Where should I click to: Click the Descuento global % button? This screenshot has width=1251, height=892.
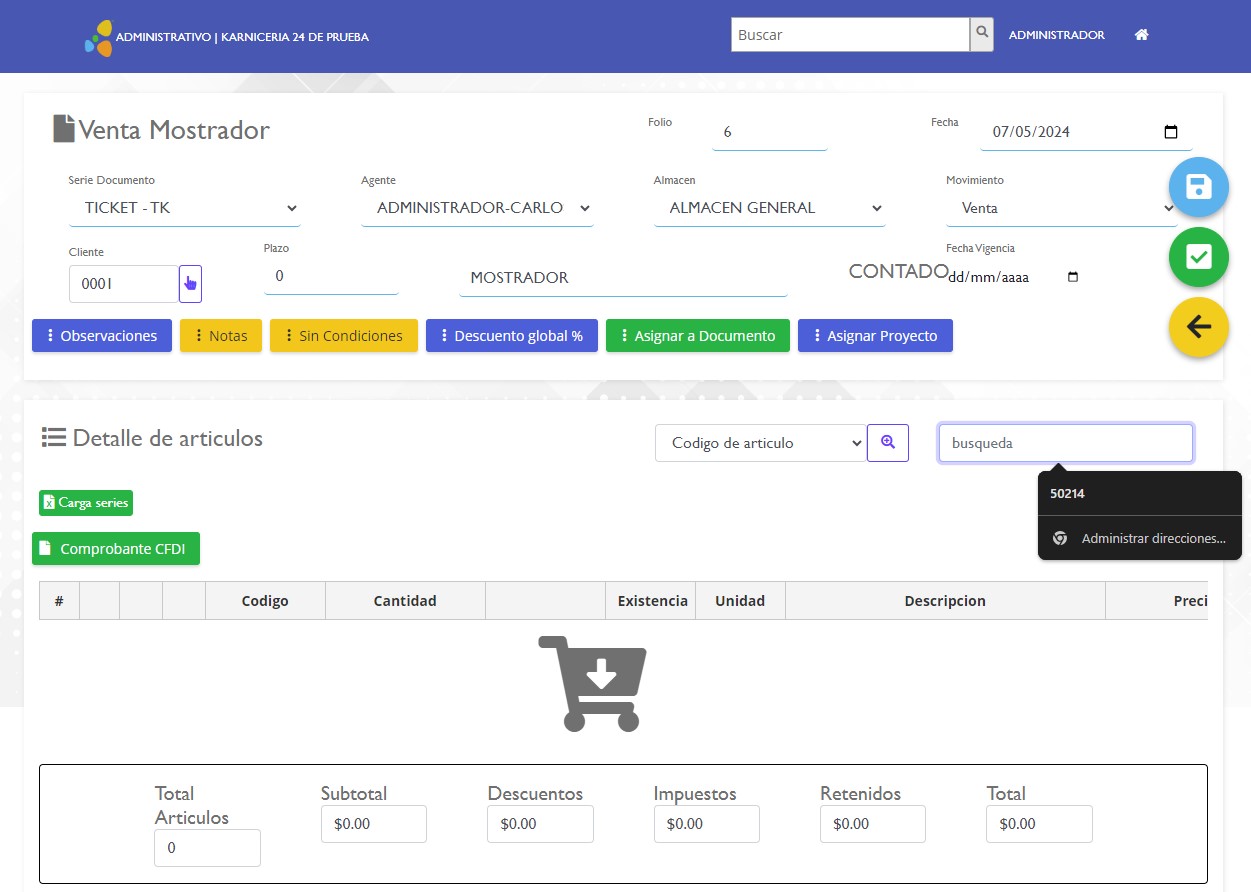tap(511, 336)
